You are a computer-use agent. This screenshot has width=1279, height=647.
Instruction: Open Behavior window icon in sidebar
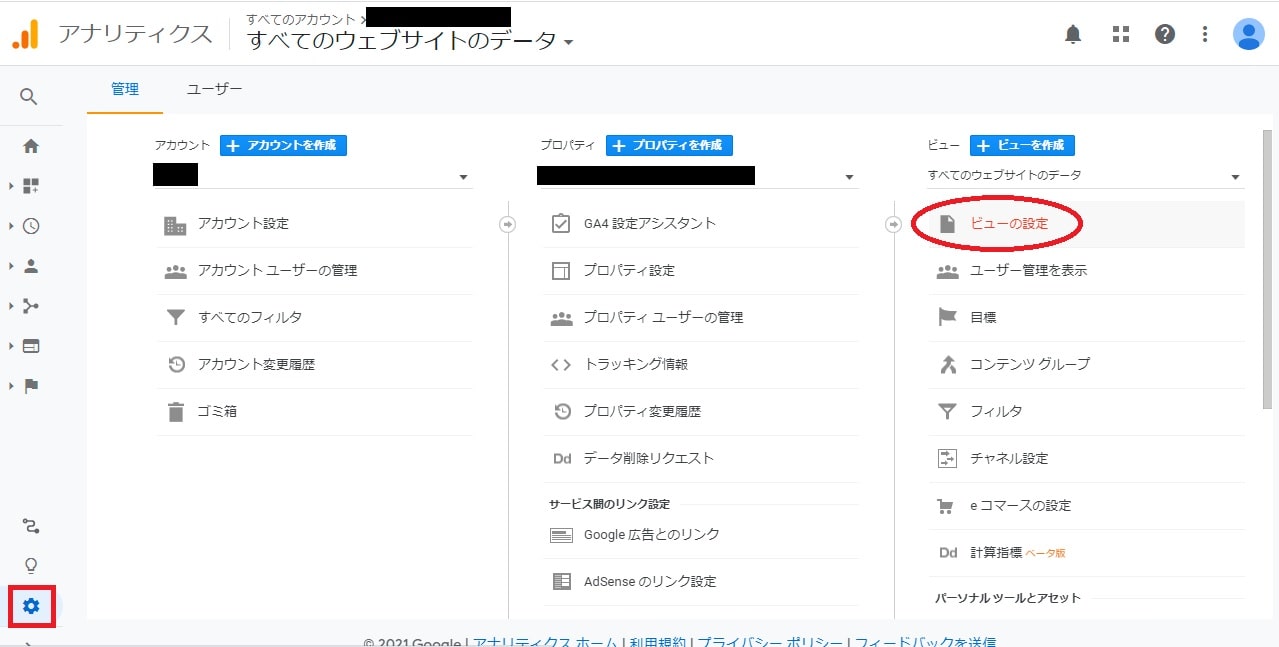click(31, 346)
